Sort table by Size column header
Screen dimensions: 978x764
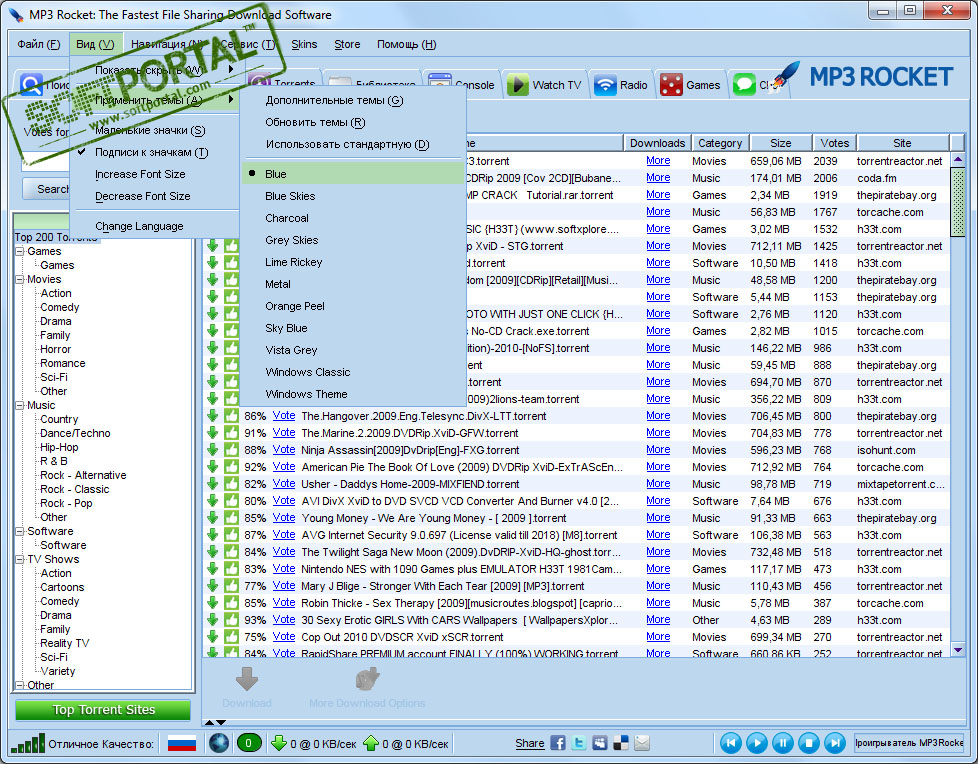[780, 143]
